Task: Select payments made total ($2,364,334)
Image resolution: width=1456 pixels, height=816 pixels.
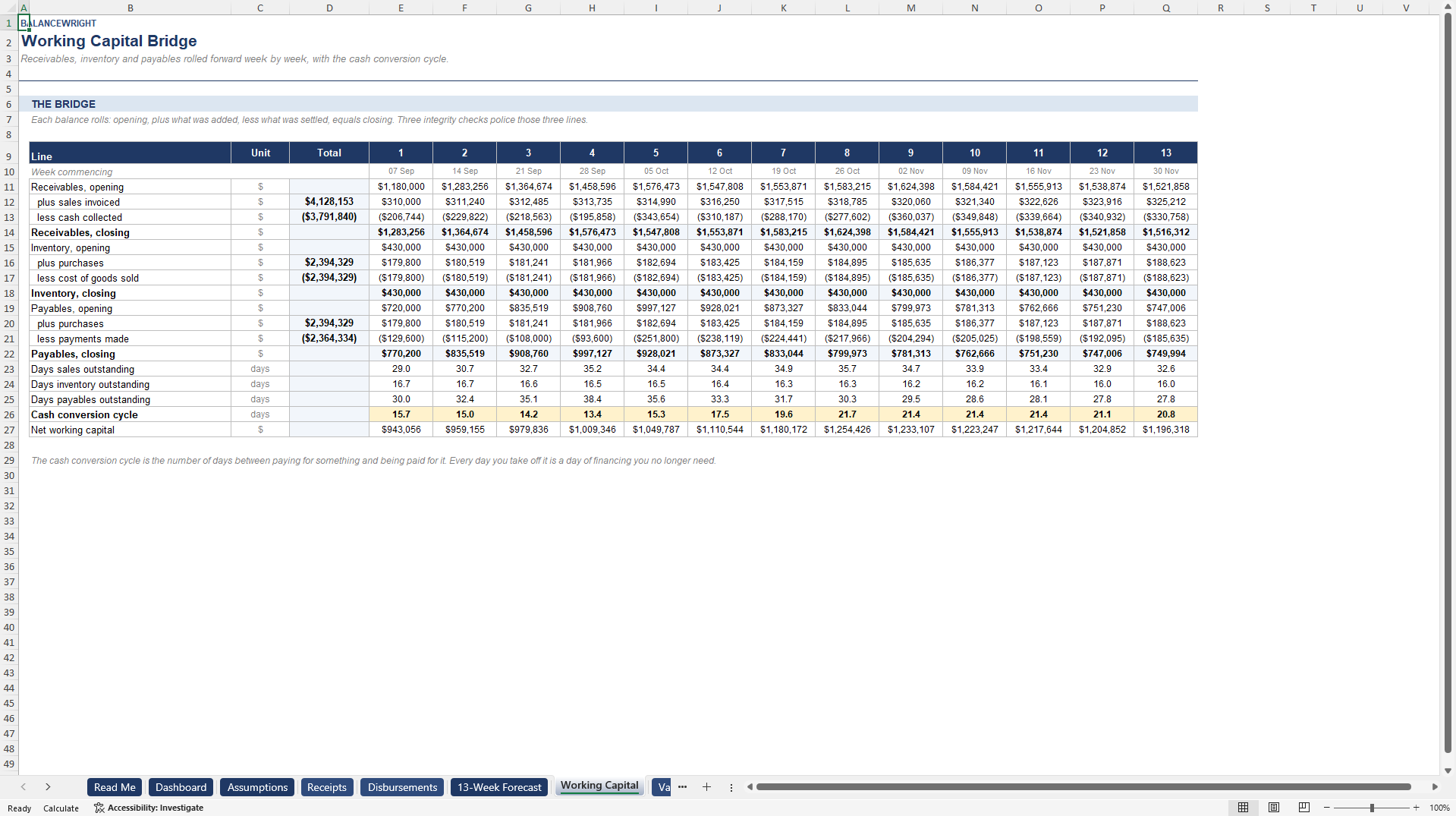Action: [329, 339]
